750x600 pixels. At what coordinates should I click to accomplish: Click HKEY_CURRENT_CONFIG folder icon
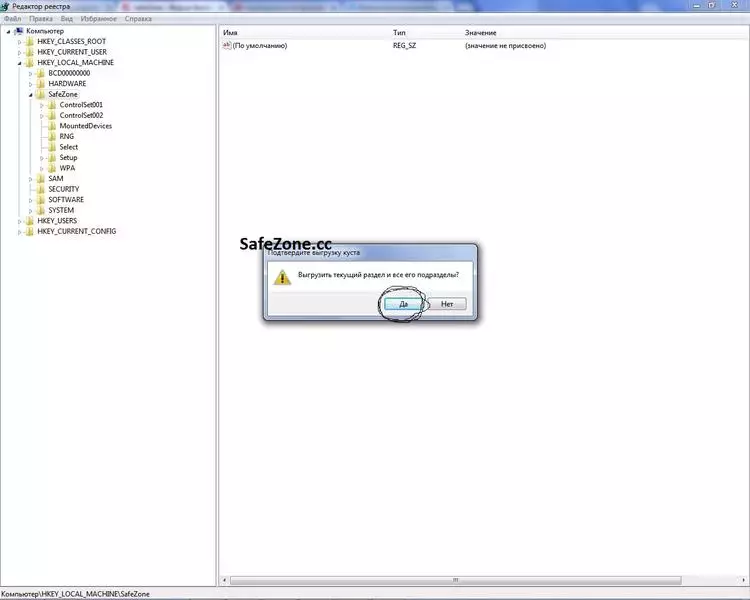point(30,231)
